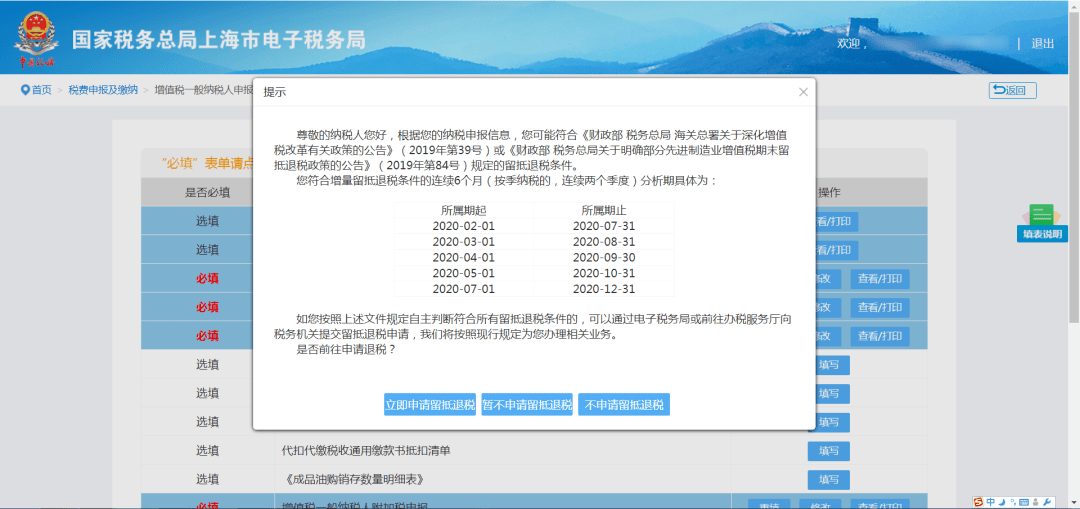Choose 暂不申请留抵退税
This screenshot has width=1080, height=509.
tap(527, 405)
